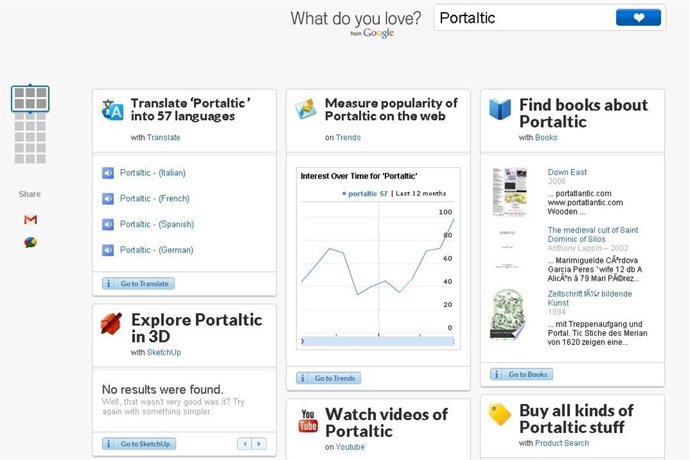The image size is (690, 460).
Task: Click the heart search button
Action: (x=639, y=17)
